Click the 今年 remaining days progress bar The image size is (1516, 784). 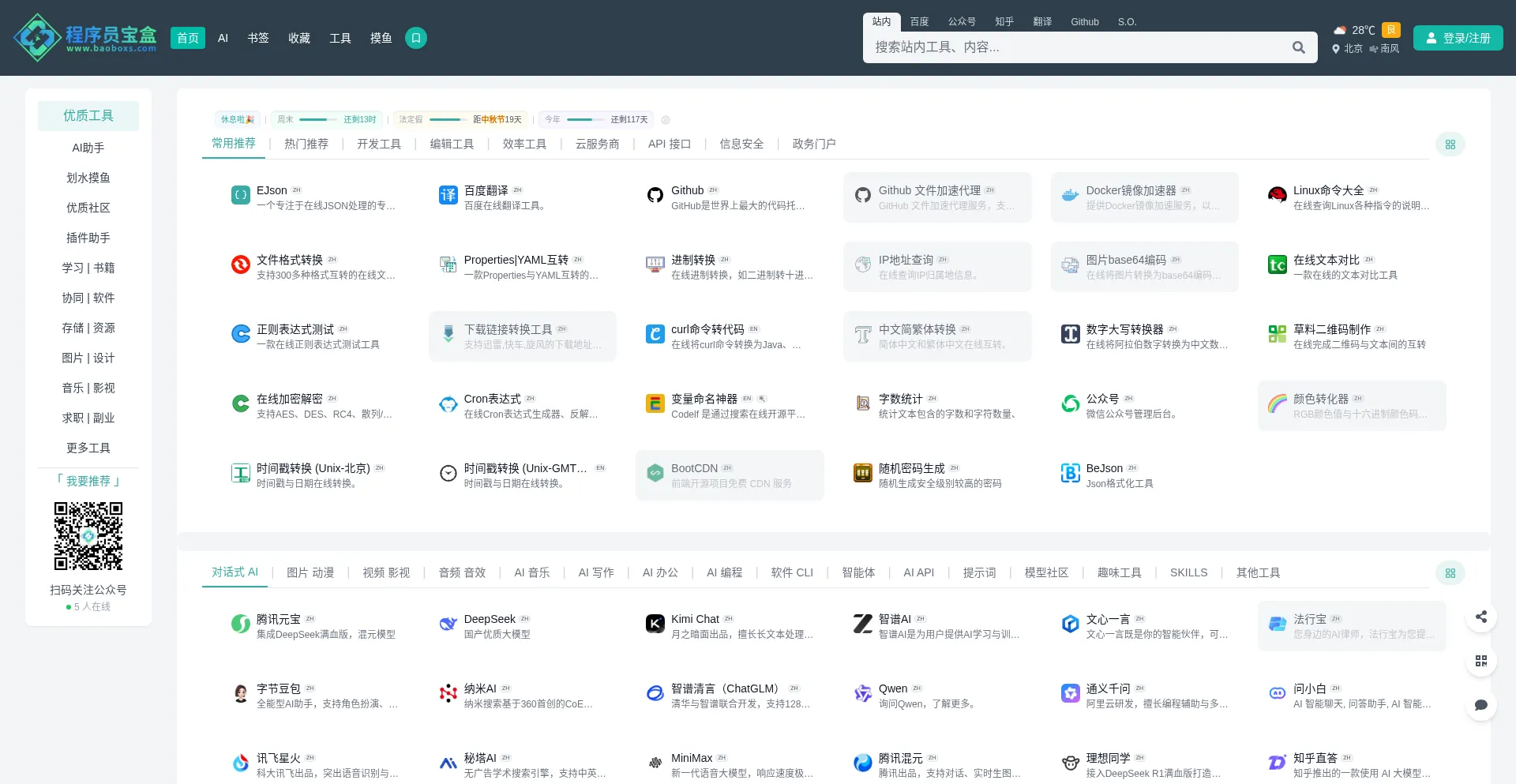587,120
